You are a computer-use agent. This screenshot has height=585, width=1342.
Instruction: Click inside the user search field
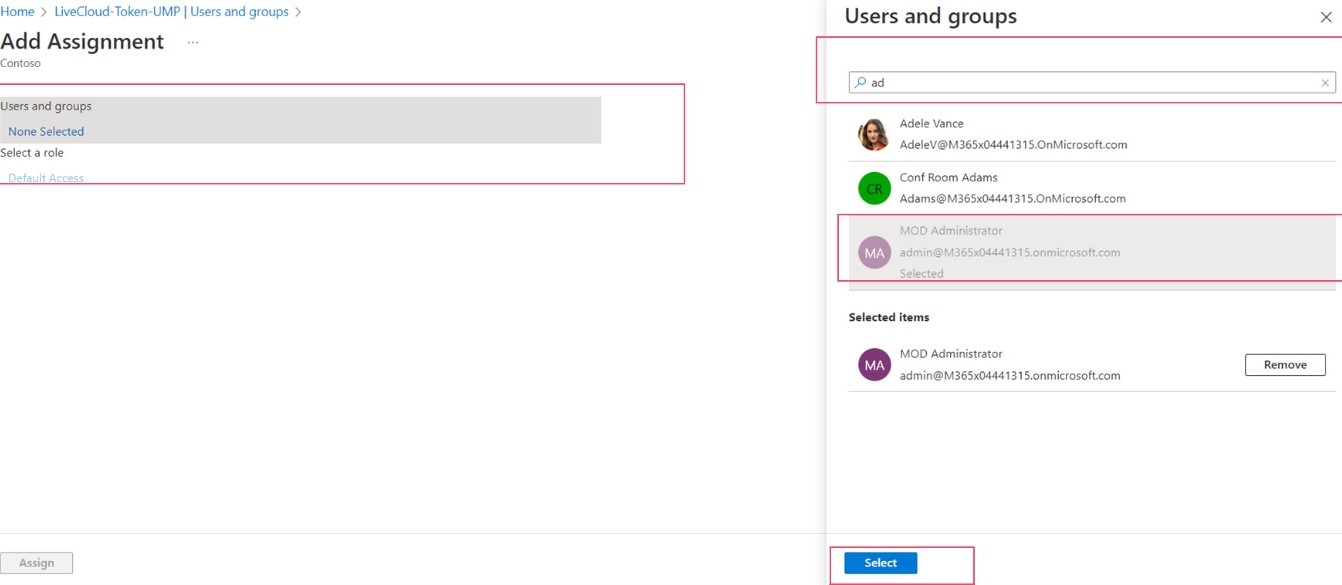click(1092, 83)
